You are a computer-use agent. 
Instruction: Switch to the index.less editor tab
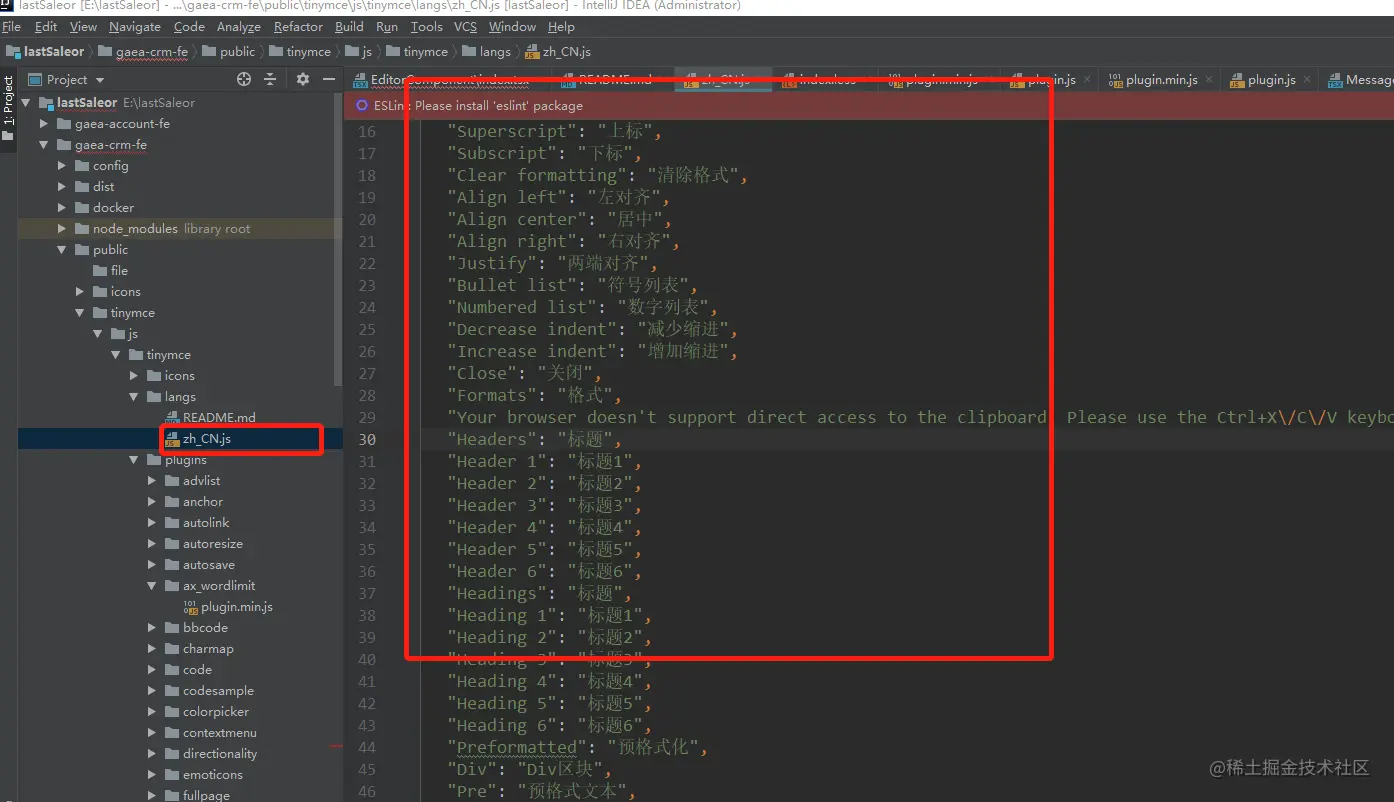[826, 80]
